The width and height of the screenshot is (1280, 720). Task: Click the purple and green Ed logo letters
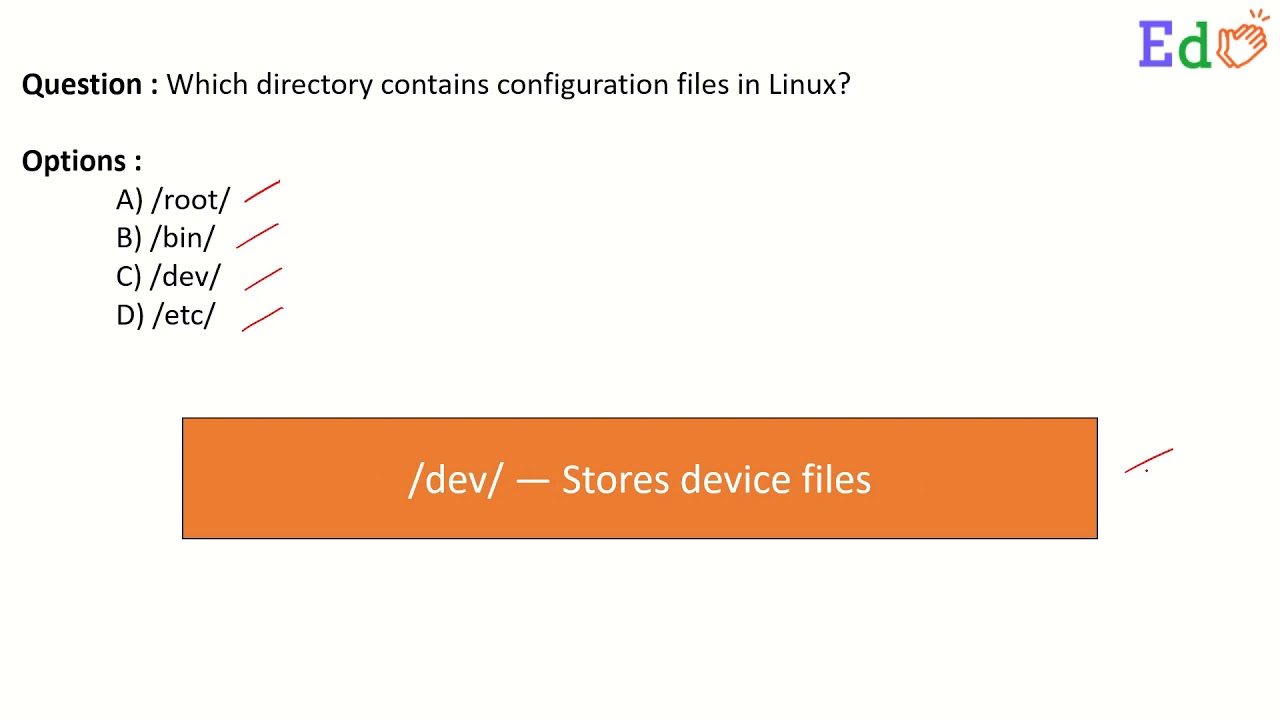1175,45
